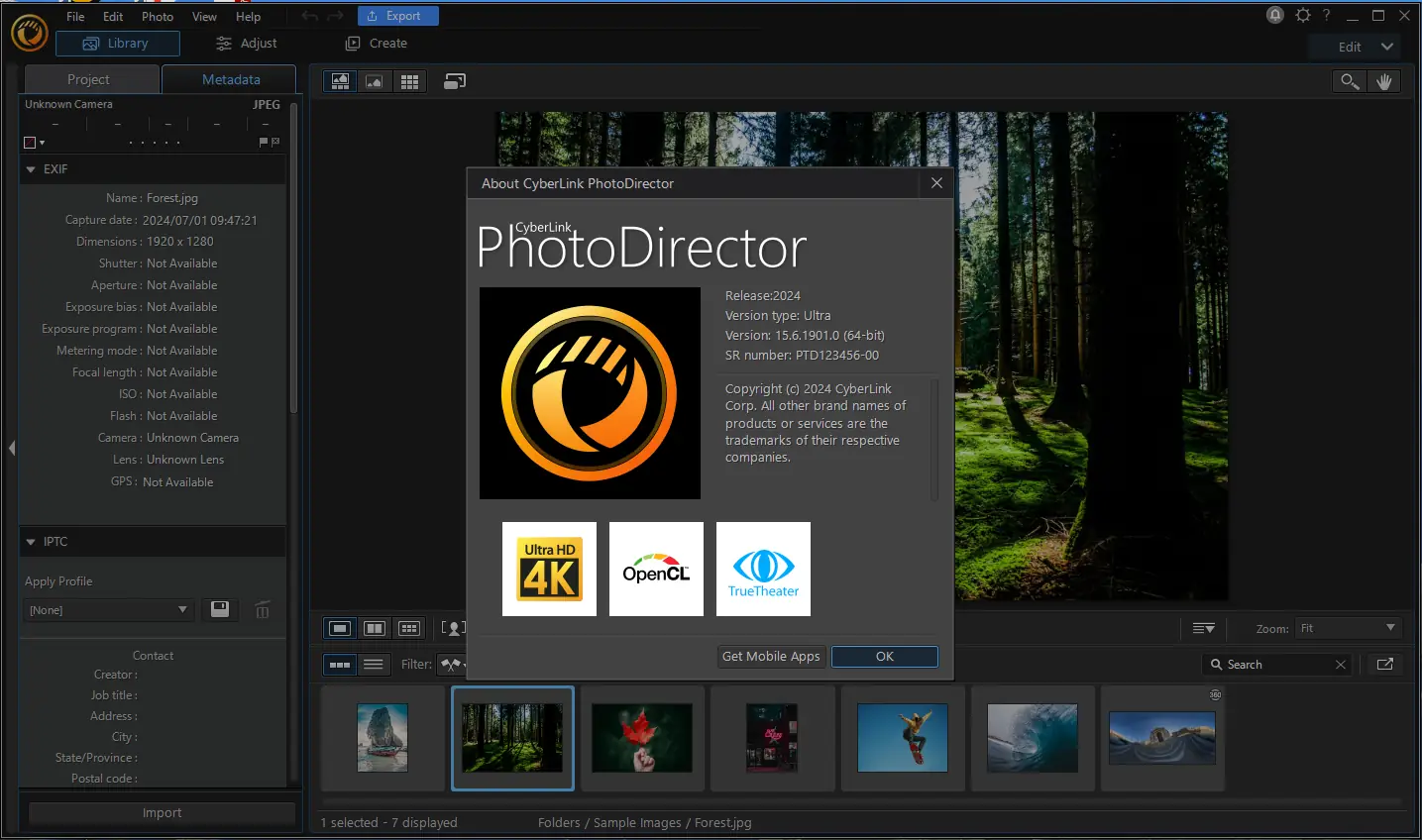Open the flag Filter dropdown
1422x840 pixels.
453,665
